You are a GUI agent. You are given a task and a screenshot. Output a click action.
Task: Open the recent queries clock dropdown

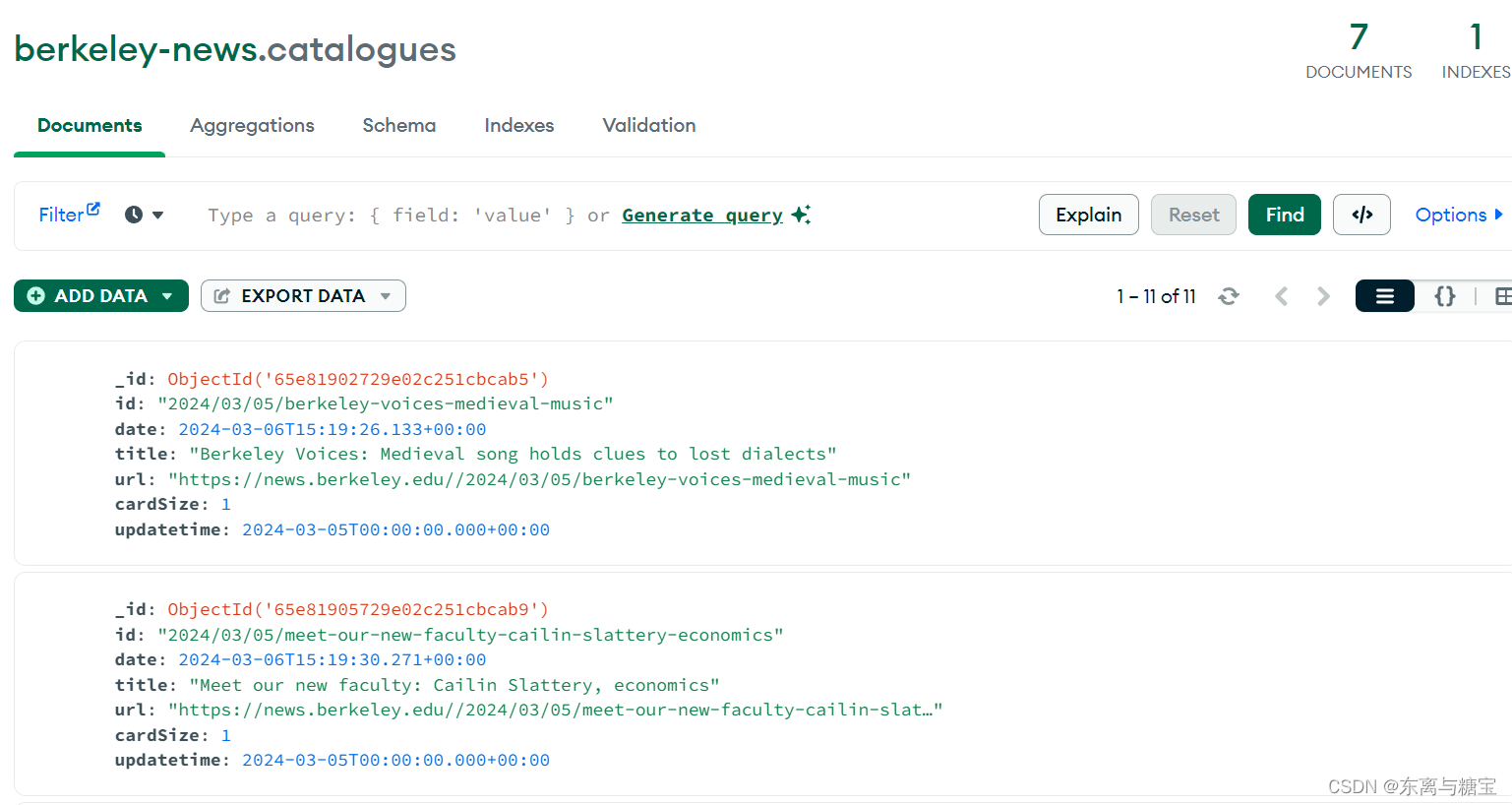144,215
